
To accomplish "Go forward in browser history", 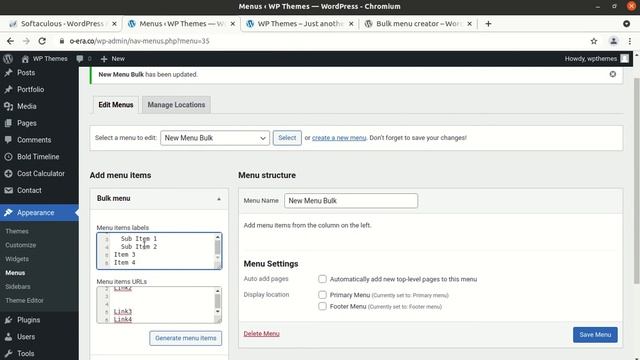I will [x=26, y=41].
